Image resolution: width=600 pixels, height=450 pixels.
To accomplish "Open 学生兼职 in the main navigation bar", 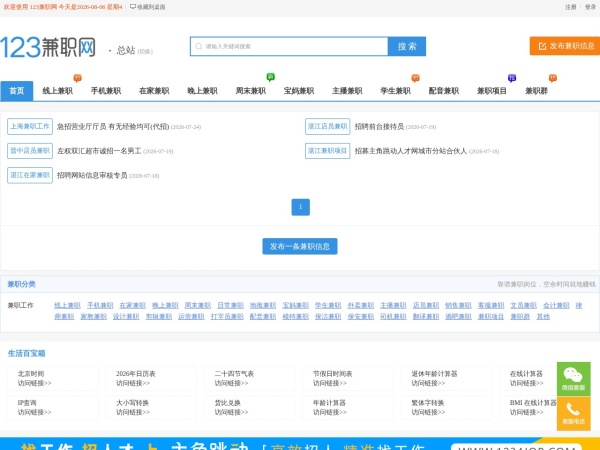I will (x=395, y=91).
